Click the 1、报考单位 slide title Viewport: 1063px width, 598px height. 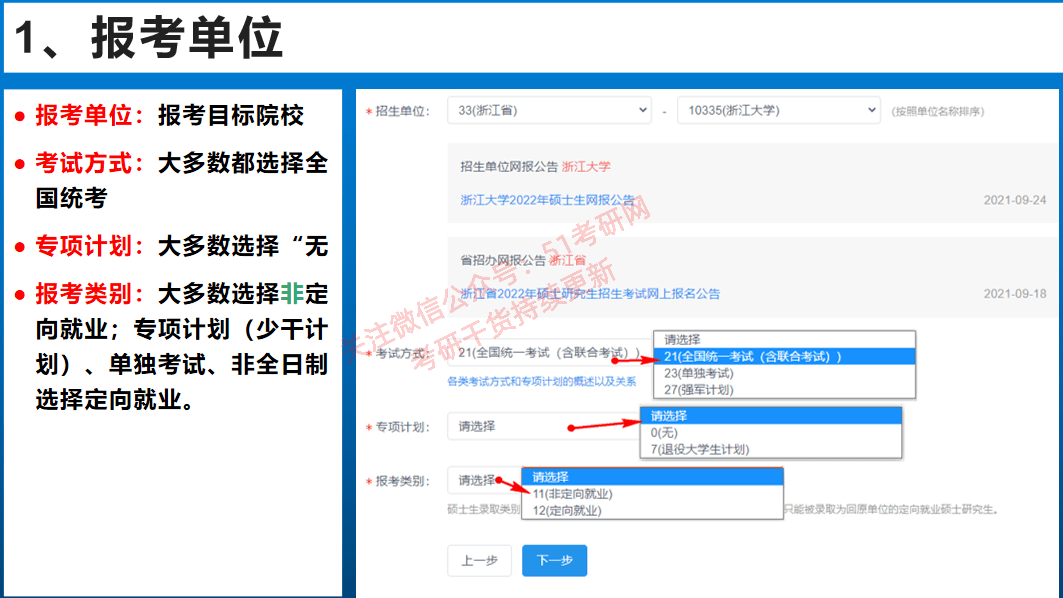[148, 37]
